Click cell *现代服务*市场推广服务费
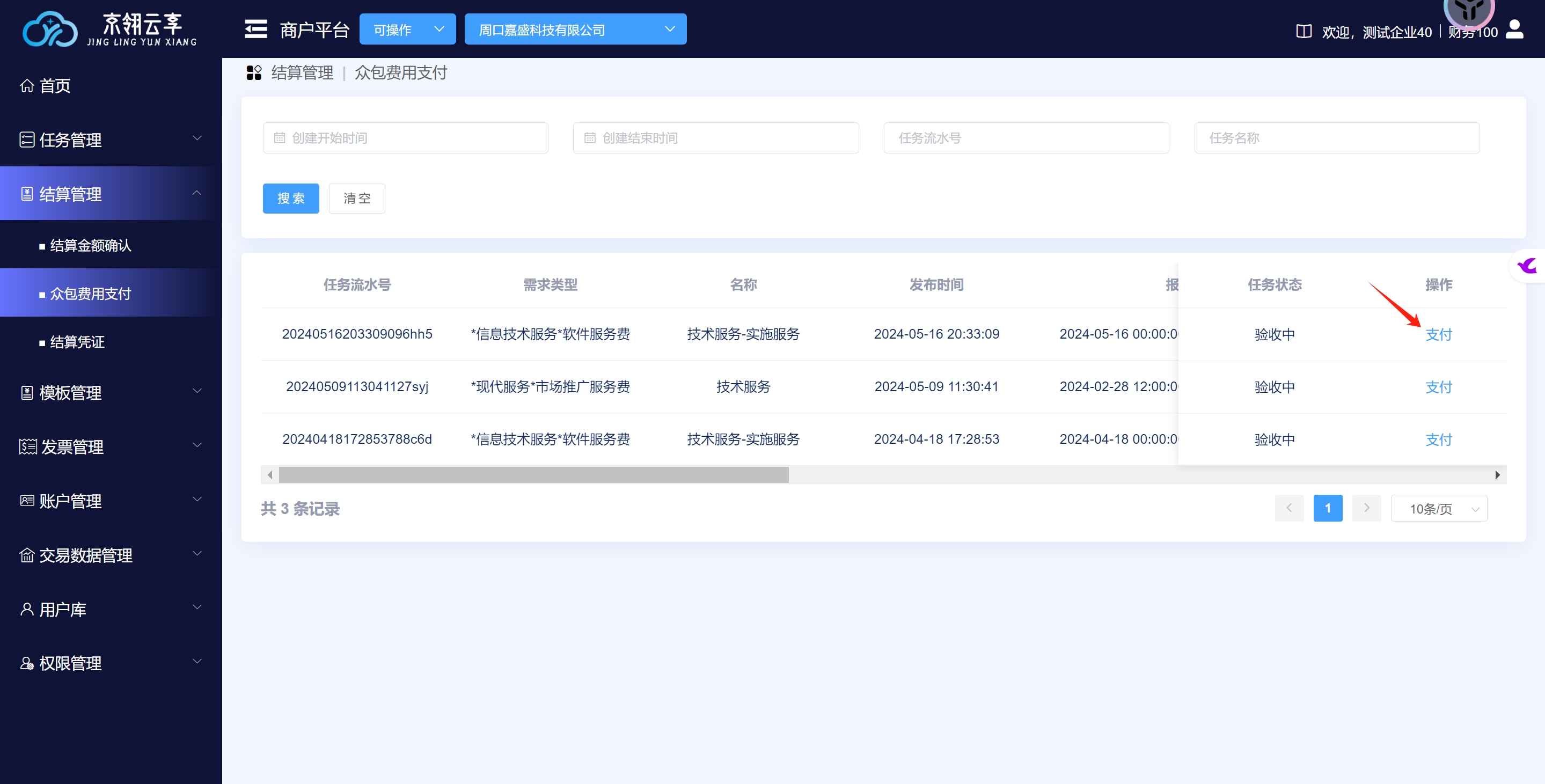 tap(550, 387)
